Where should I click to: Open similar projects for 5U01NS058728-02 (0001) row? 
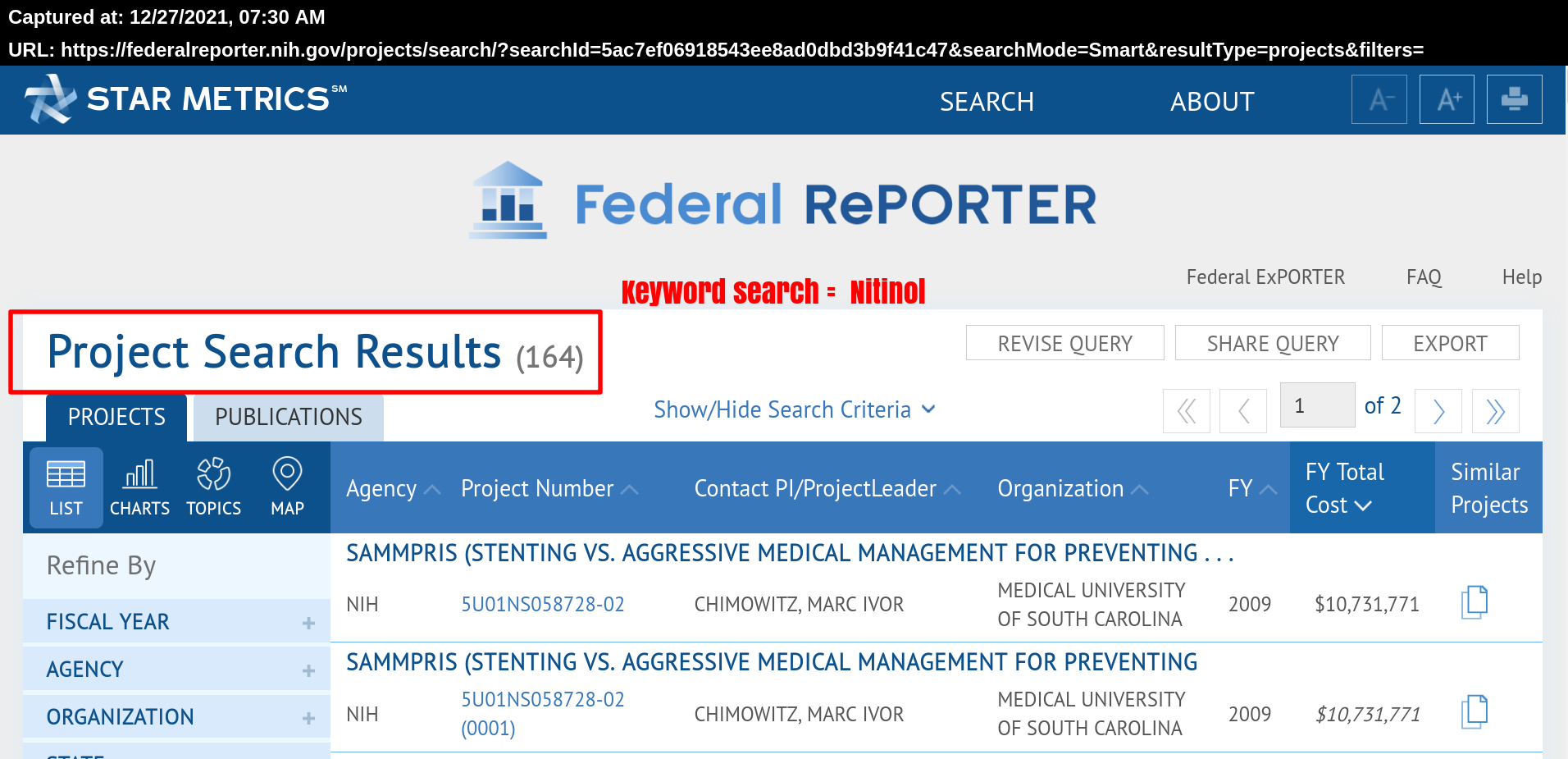pos(1475,711)
